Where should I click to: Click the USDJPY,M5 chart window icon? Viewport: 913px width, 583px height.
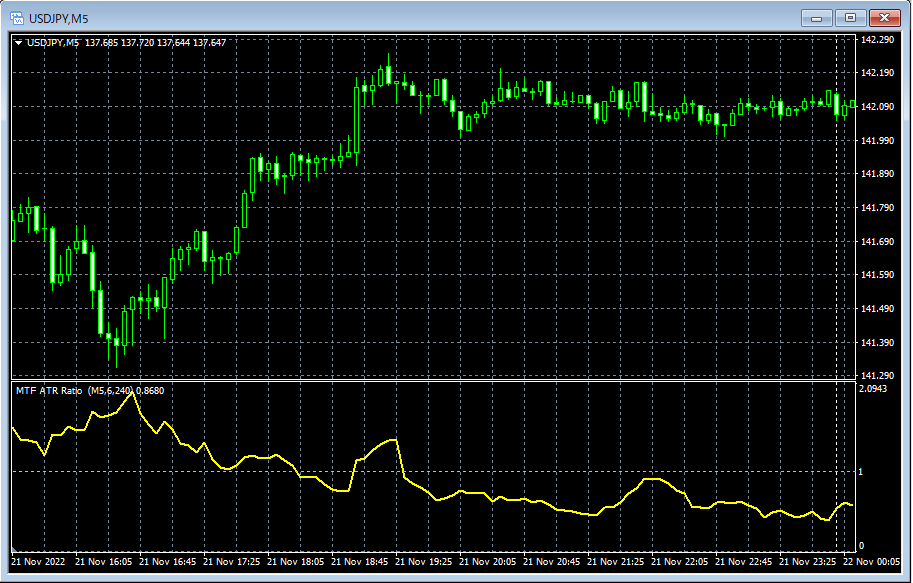17,19
